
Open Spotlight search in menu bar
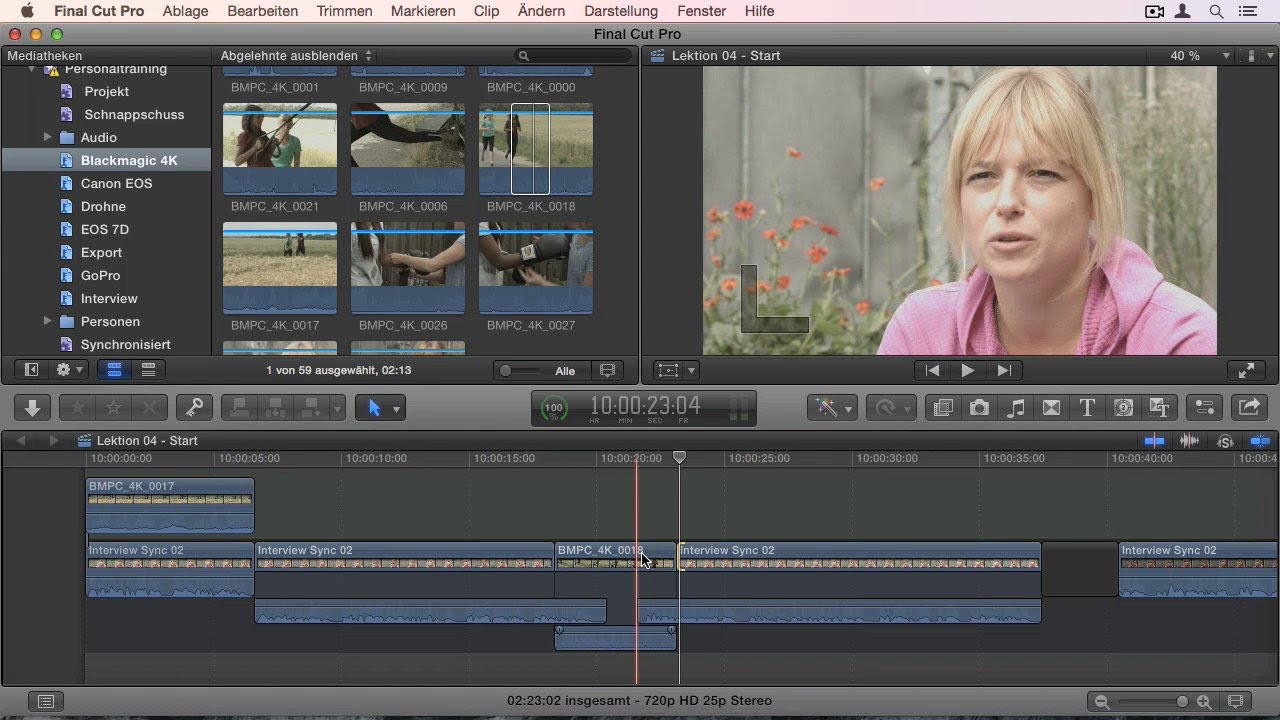[1216, 11]
